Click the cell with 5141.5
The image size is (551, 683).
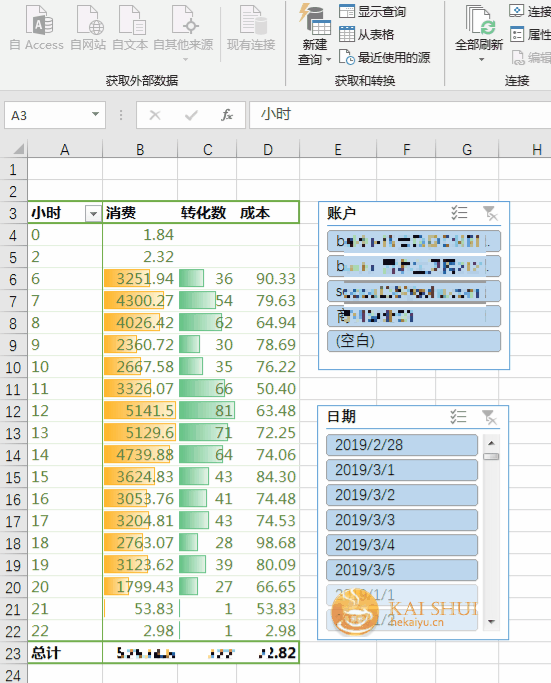pos(140,410)
